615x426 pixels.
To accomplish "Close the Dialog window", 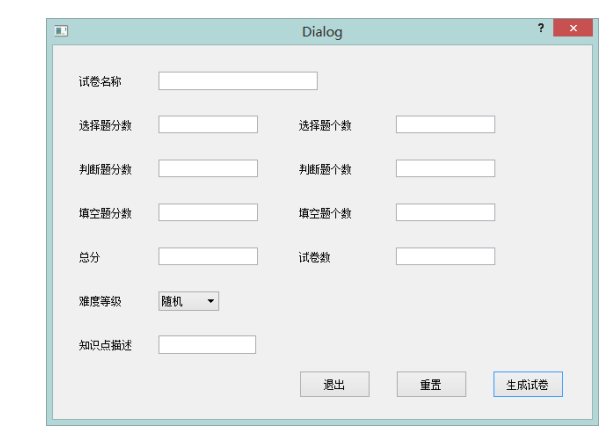I will (573, 29).
